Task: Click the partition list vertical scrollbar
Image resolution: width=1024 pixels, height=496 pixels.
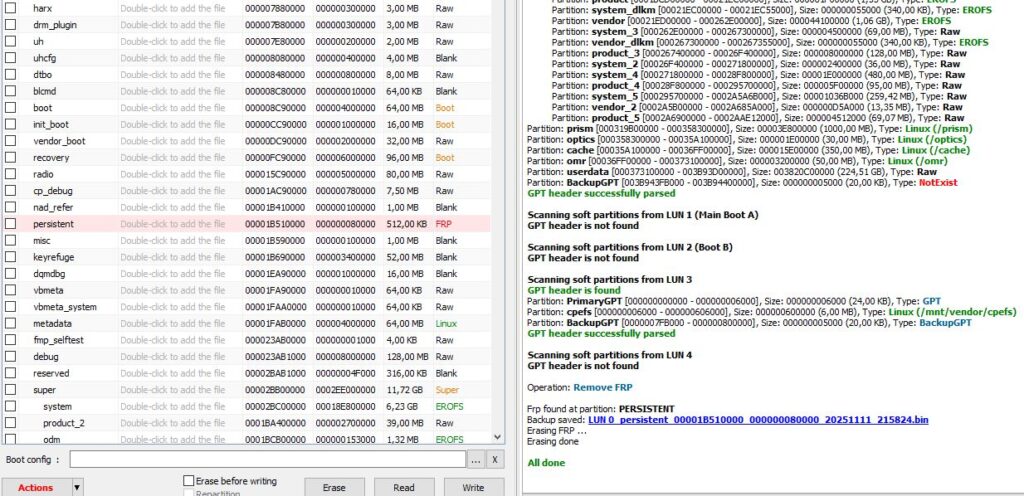Action: click(x=499, y=200)
